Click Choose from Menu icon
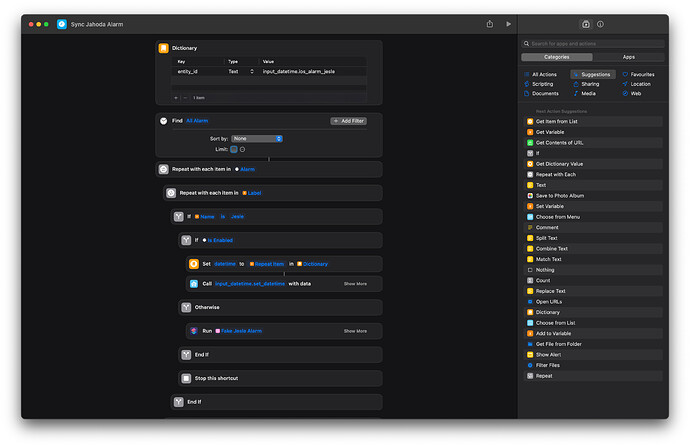Image resolution: width=690 pixels, height=447 pixels. click(530, 217)
